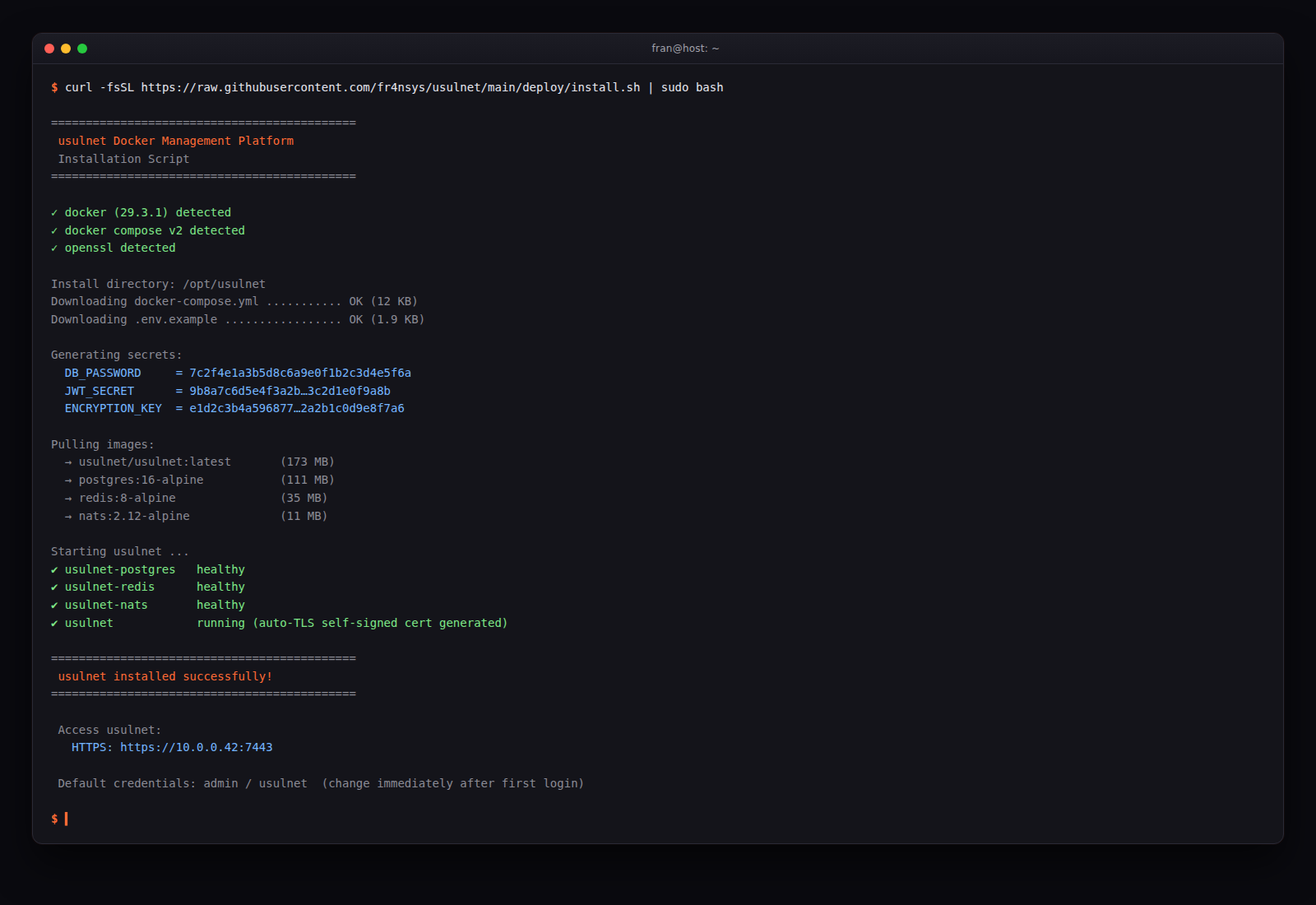The height and width of the screenshot is (905, 1316).
Task: Click the JWT_SECRET value
Action: pos(290,391)
